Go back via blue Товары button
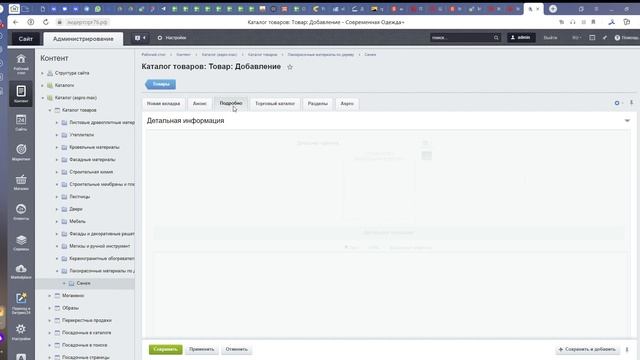The height and width of the screenshot is (360, 640). pyautogui.click(x=160, y=84)
